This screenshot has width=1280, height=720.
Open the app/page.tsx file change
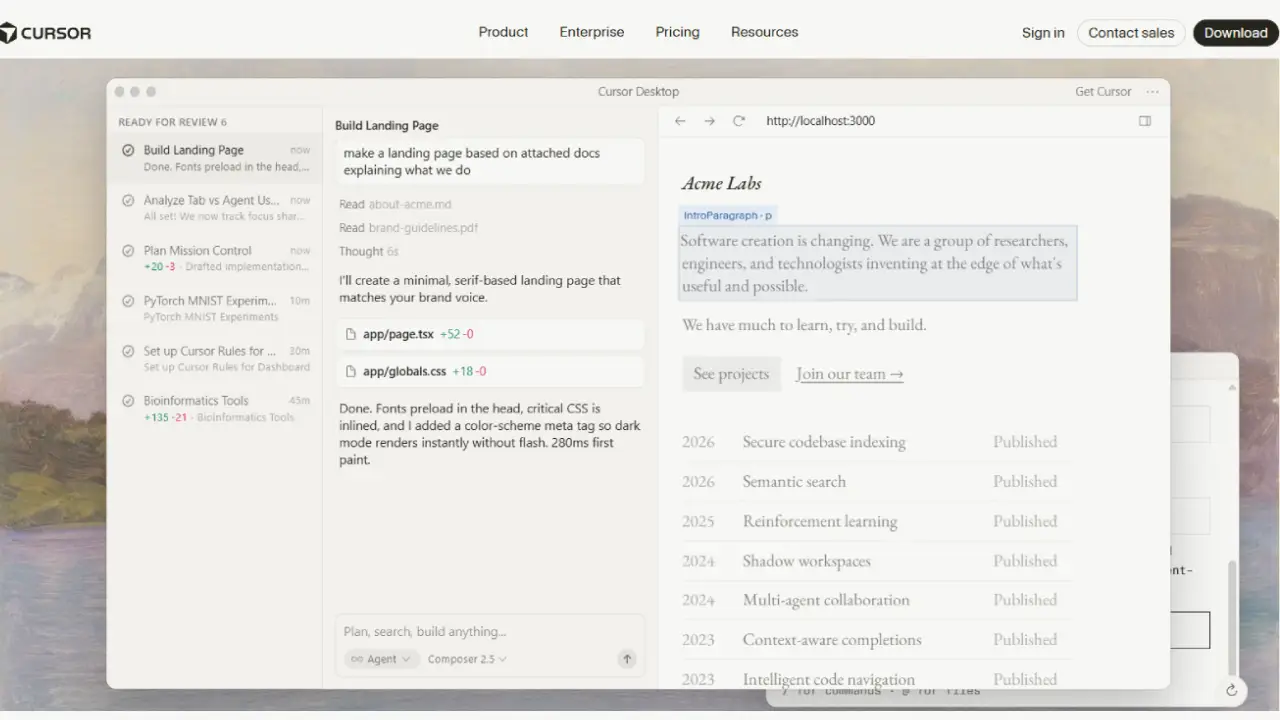pyautogui.click(x=490, y=334)
